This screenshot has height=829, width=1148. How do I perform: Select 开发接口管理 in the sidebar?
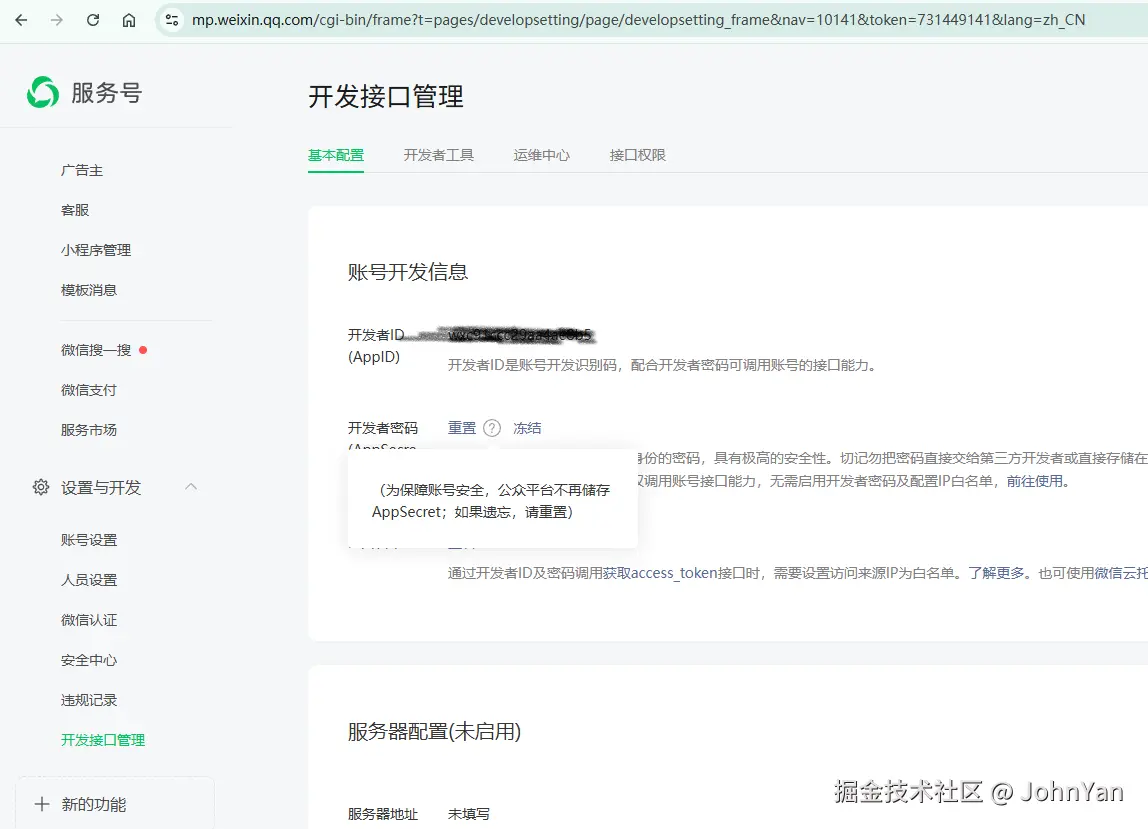pyautogui.click(x=102, y=740)
